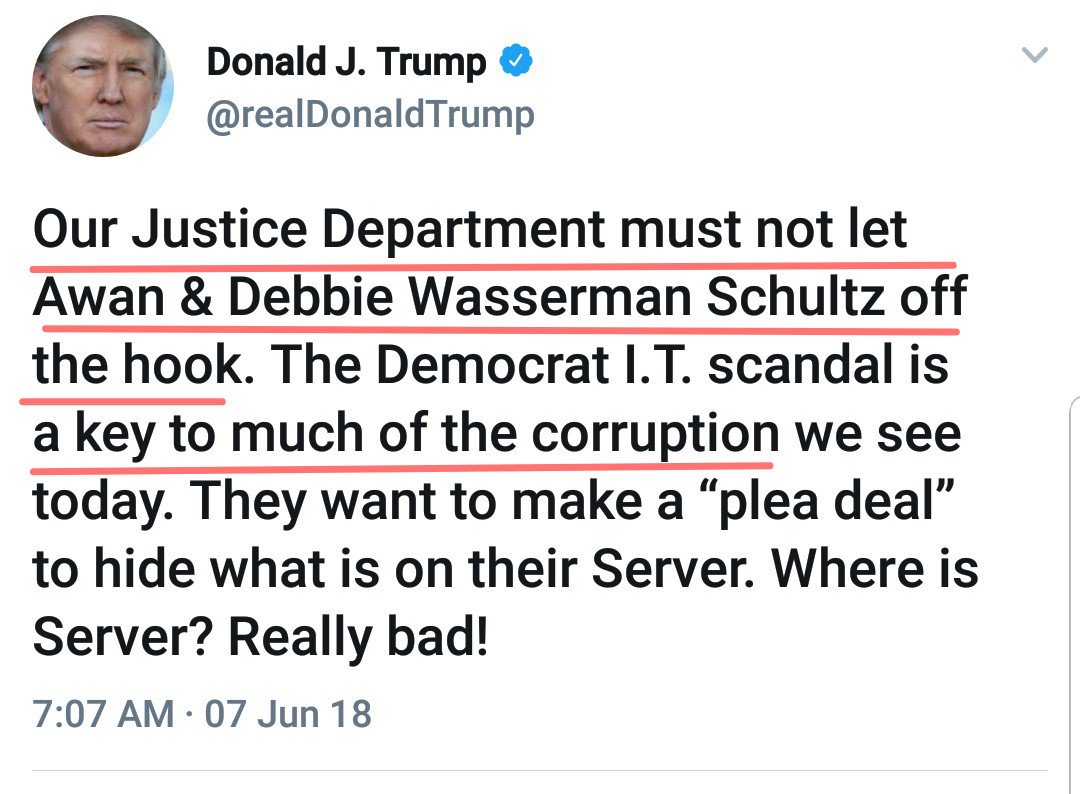Click the words "Justice Department" in tweet
This screenshot has height=794, width=1080.
click(x=370, y=230)
